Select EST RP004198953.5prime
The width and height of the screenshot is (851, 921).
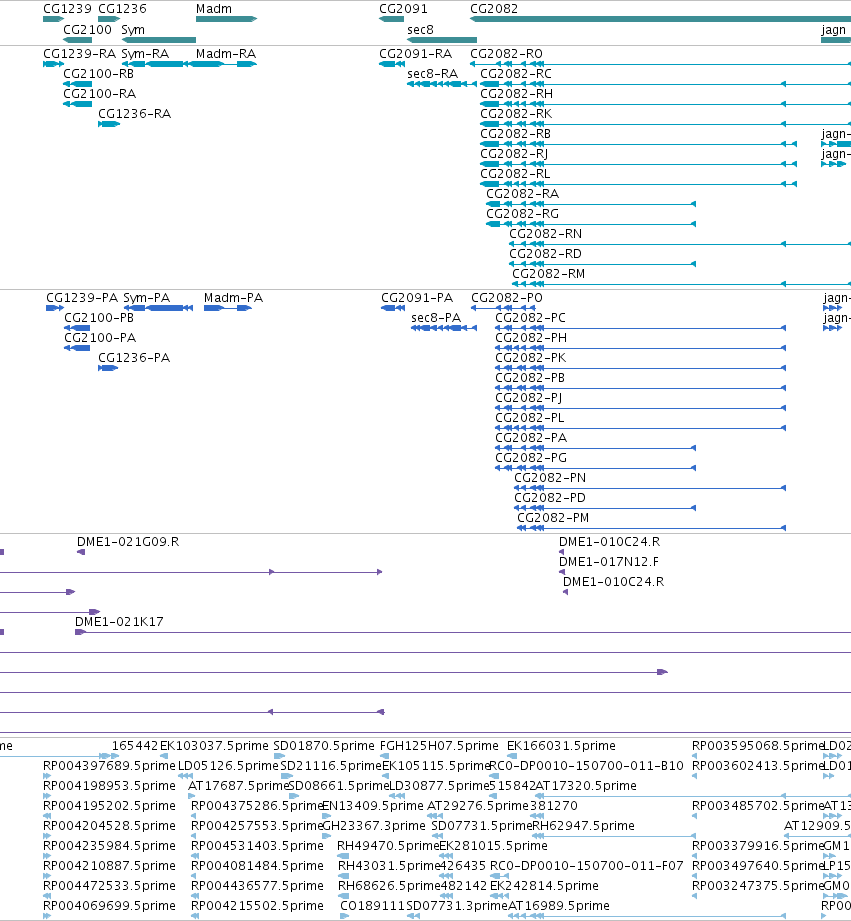click(109, 785)
